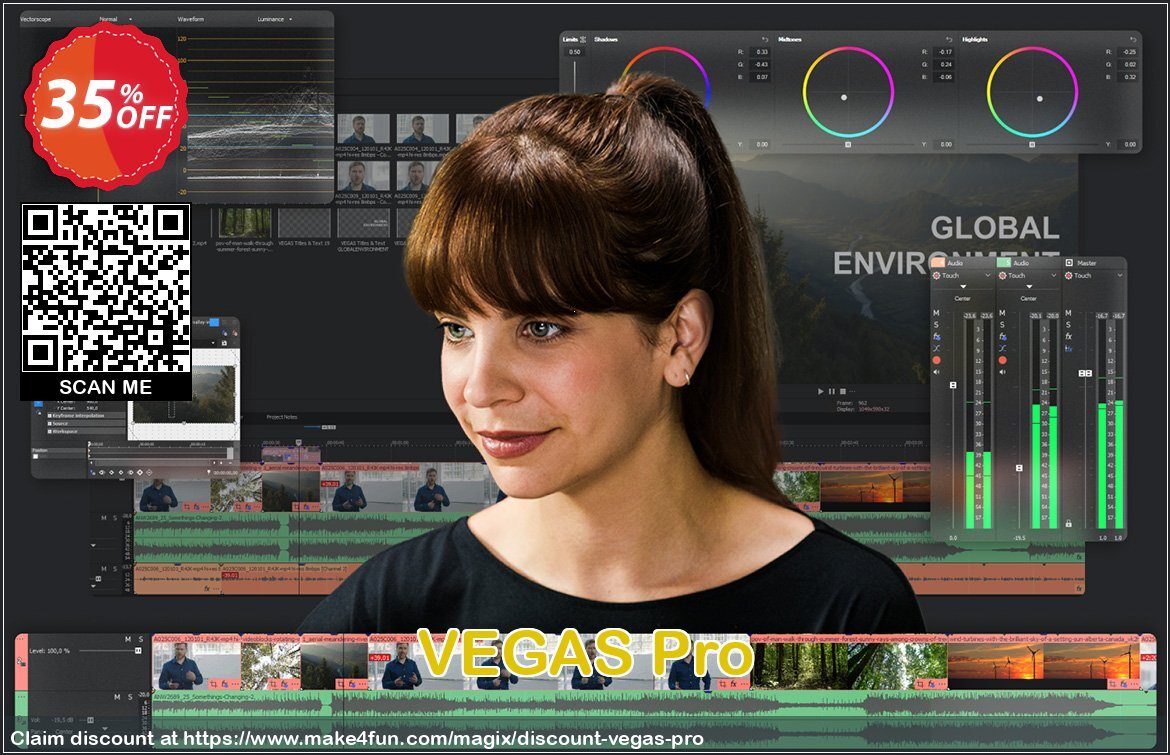Expand the pan triangle on second Audio channel
Viewport: 1170px width, 755px height.
click(x=1029, y=286)
